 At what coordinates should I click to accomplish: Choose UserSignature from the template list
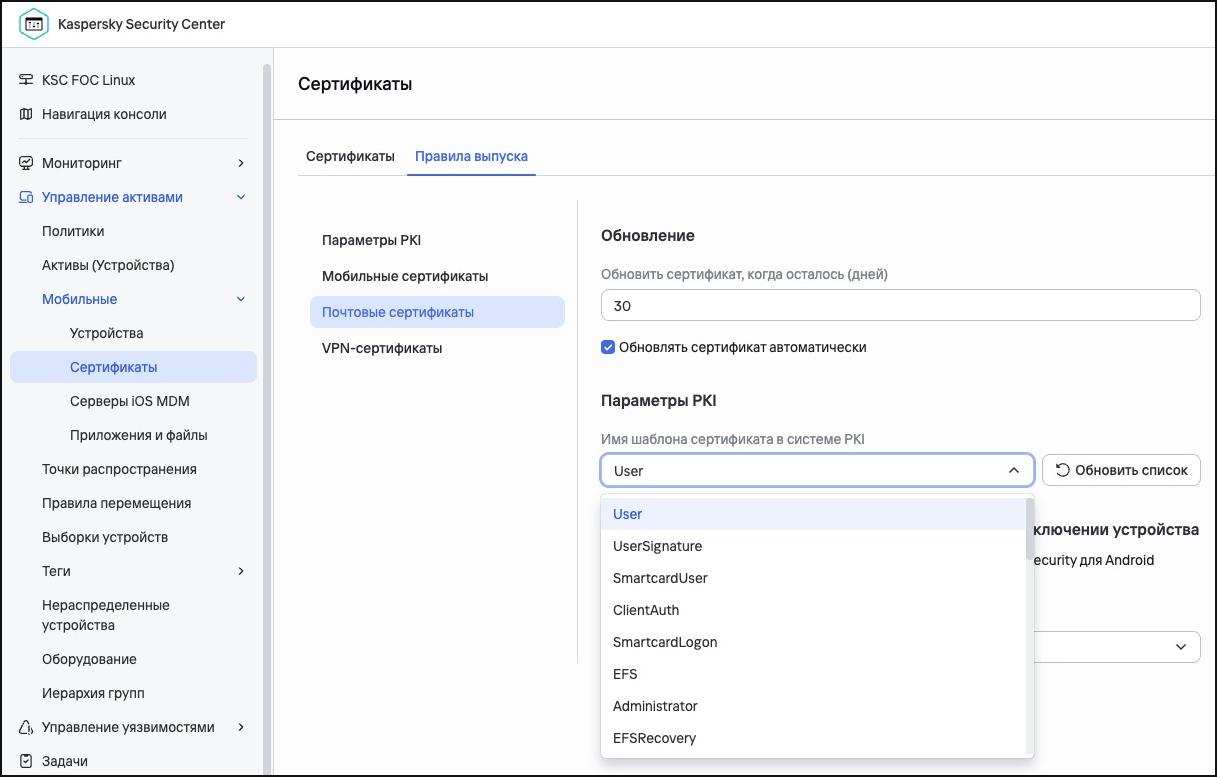pos(813,546)
